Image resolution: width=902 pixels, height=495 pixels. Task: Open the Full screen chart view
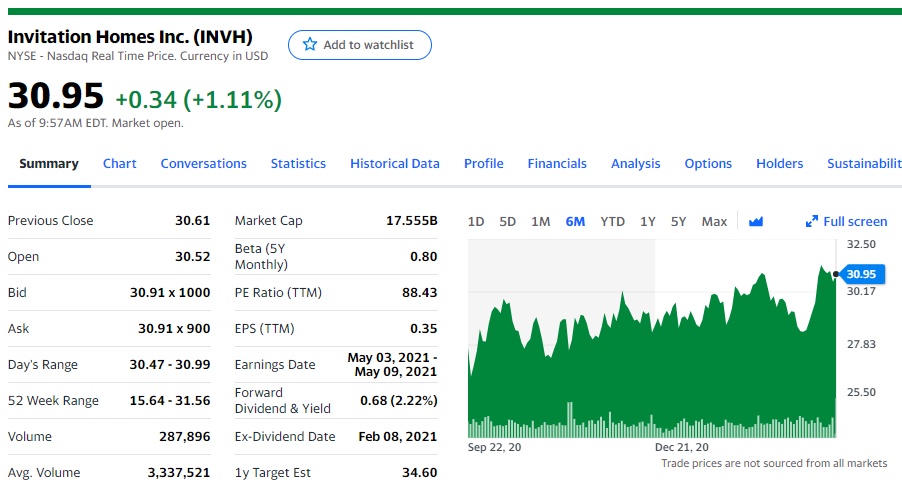847,222
